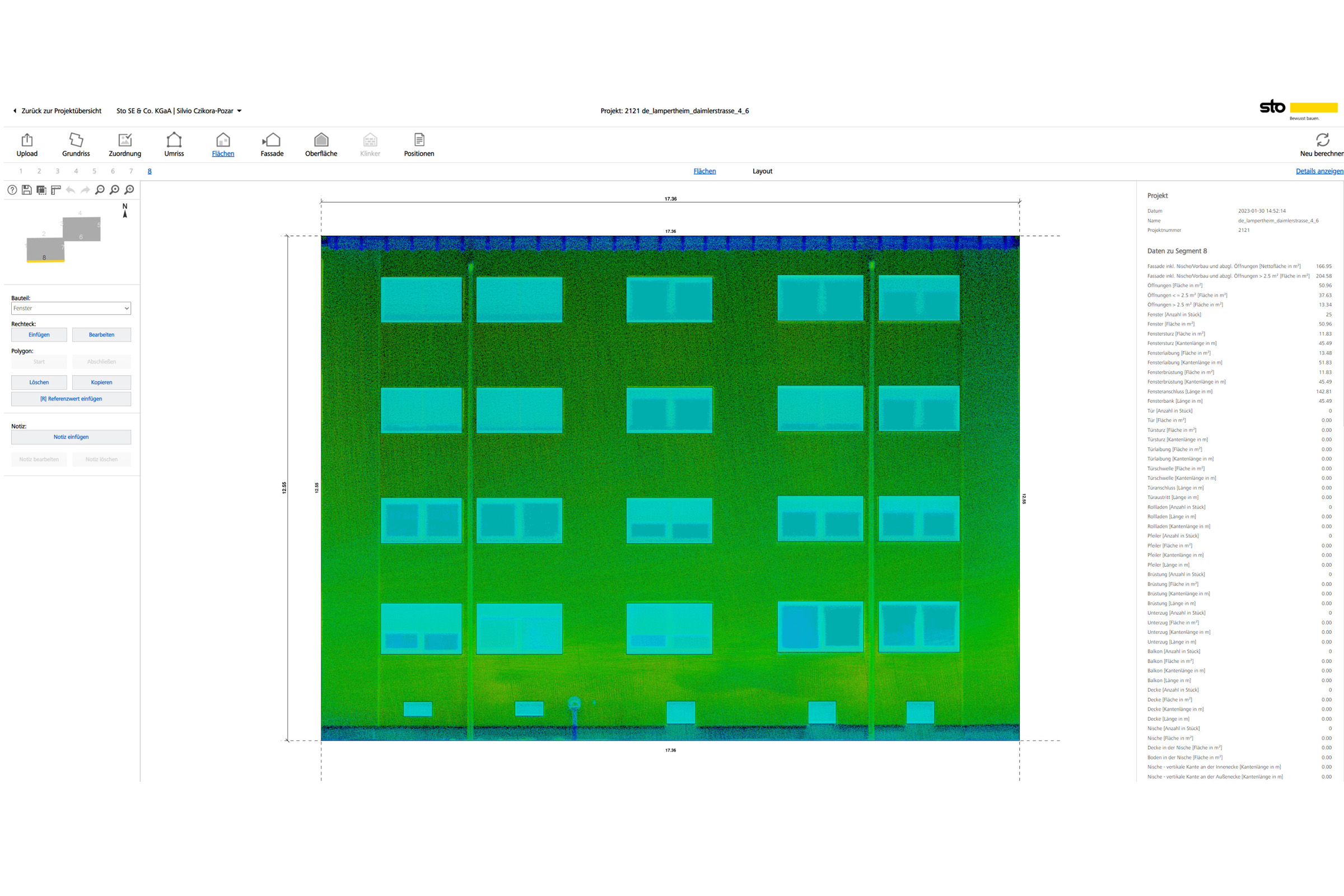
Task: Click the help question mark icon
Action: [x=12, y=190]
